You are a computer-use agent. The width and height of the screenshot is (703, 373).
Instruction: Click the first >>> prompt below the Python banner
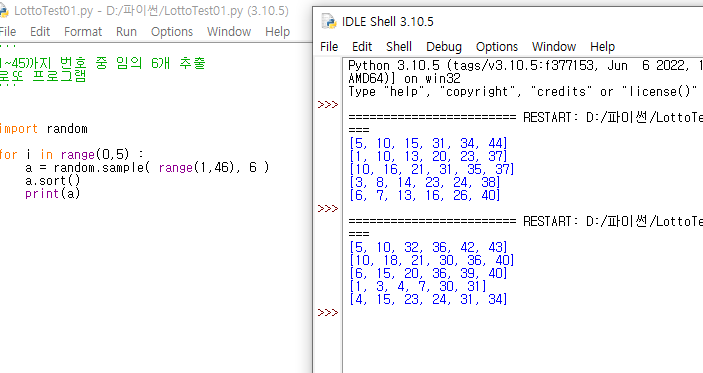[328, 104]
